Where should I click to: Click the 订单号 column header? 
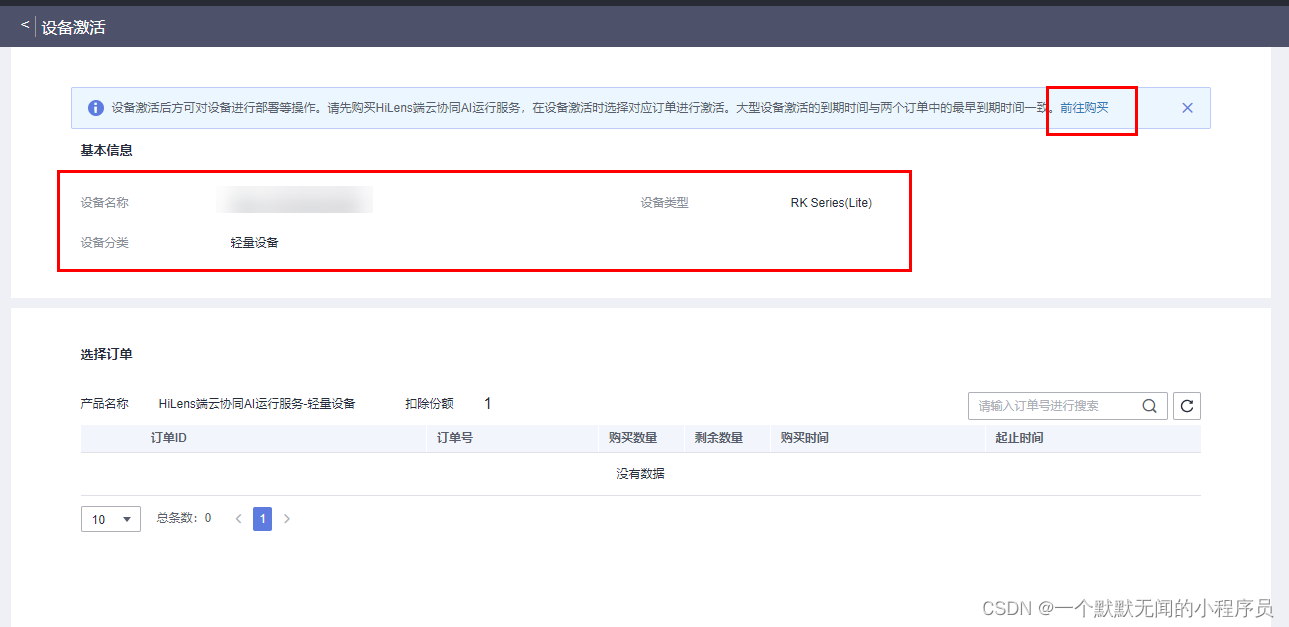(459, 437)
